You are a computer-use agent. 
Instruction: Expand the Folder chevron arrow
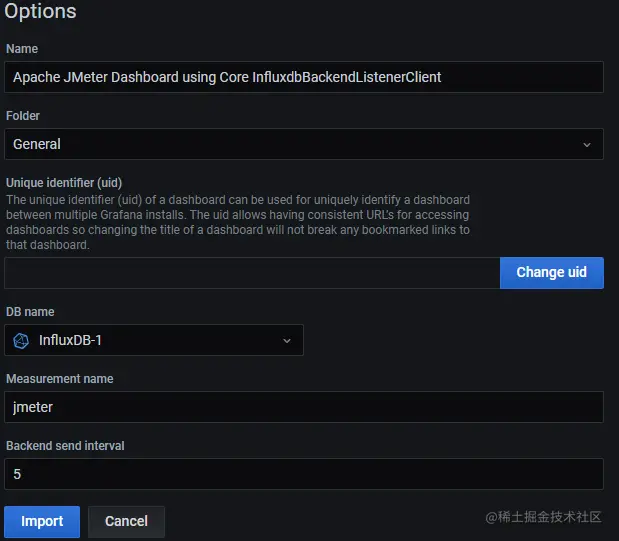587,145
